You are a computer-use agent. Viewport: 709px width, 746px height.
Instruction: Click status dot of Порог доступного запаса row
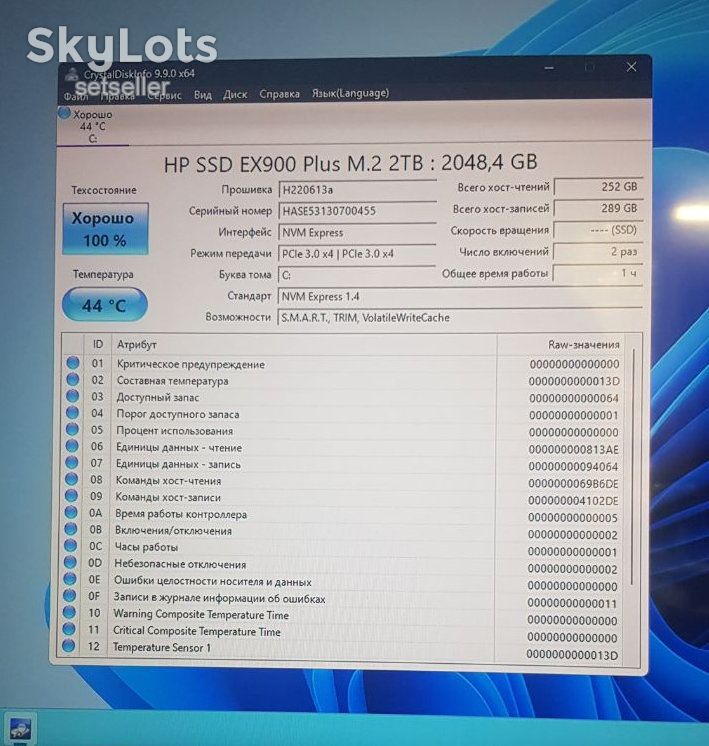click(72, 412)
